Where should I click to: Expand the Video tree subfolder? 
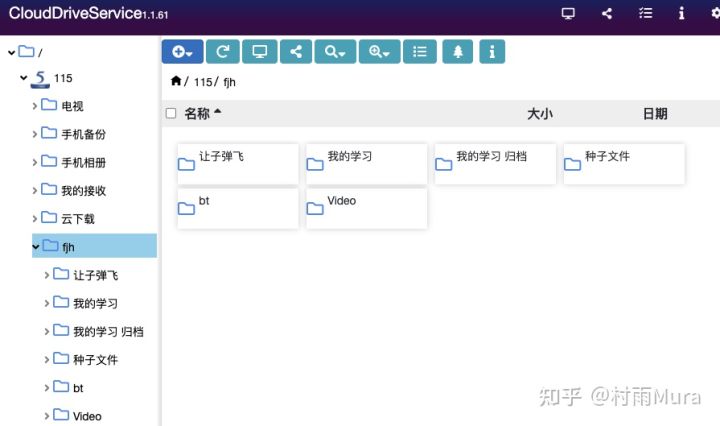point(47,416)
